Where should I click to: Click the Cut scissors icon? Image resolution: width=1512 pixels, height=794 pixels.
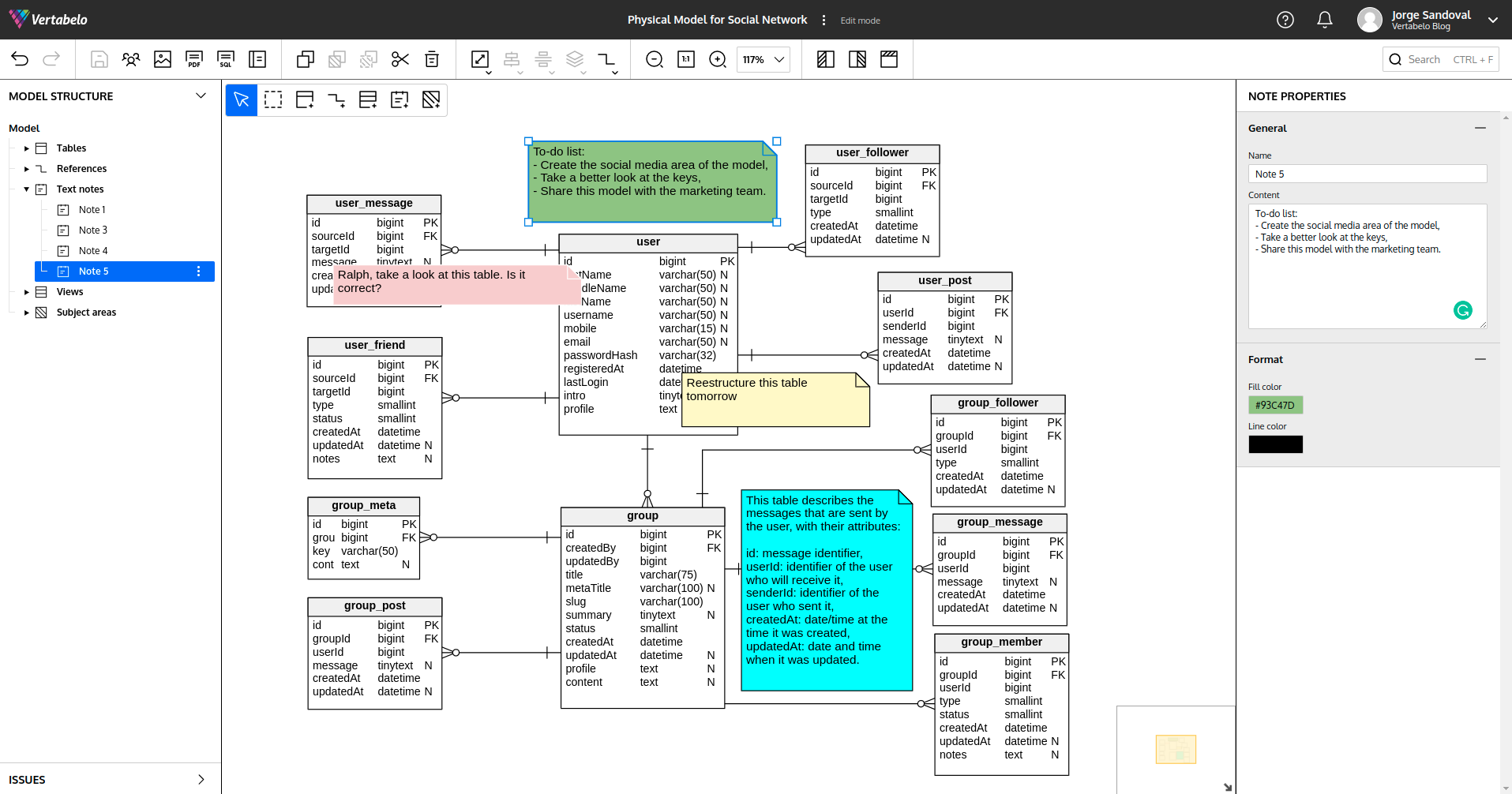(x=400, y=59)
